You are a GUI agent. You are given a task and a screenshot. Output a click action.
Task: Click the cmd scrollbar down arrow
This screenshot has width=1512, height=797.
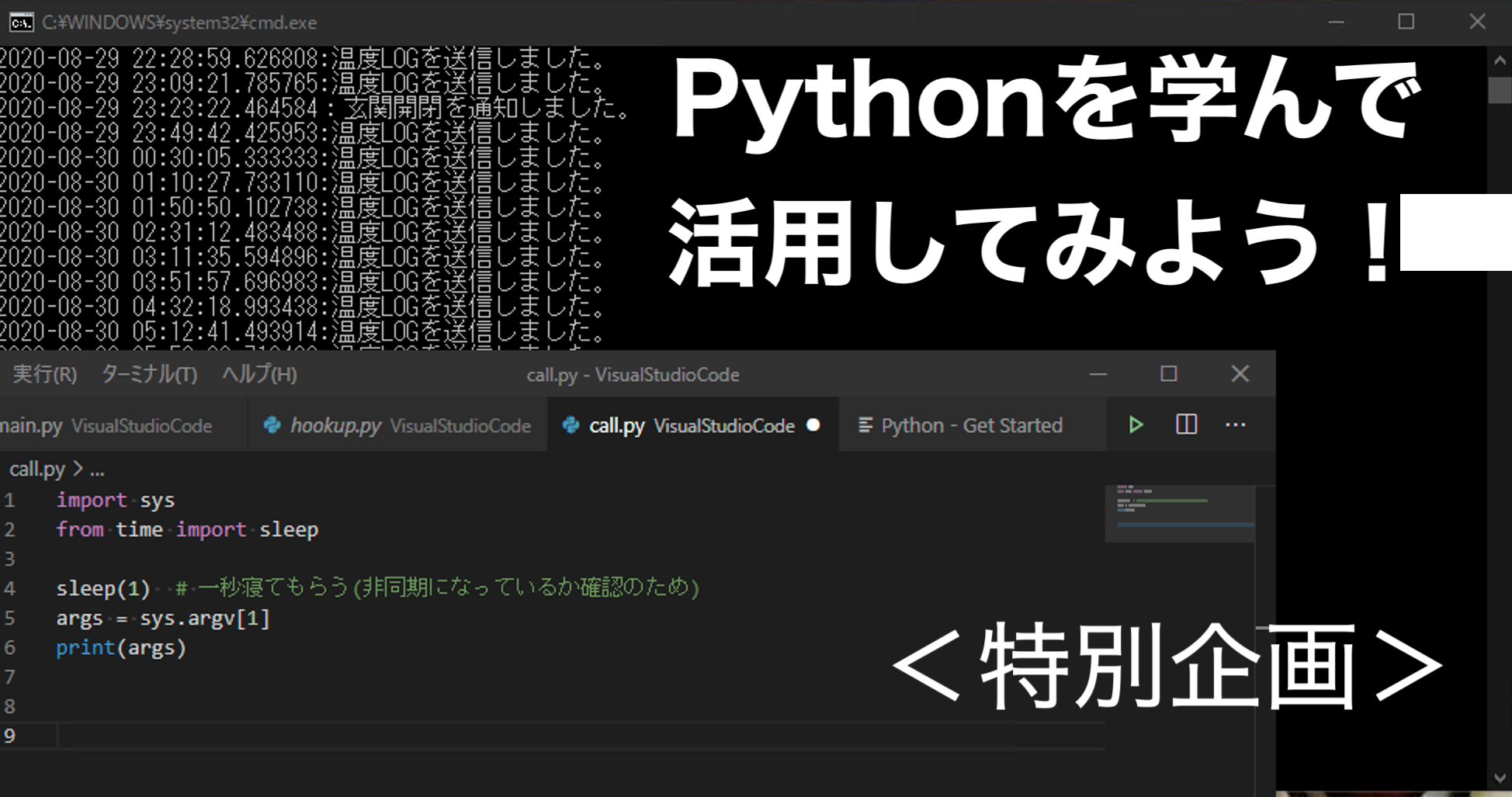point(1500,778)
